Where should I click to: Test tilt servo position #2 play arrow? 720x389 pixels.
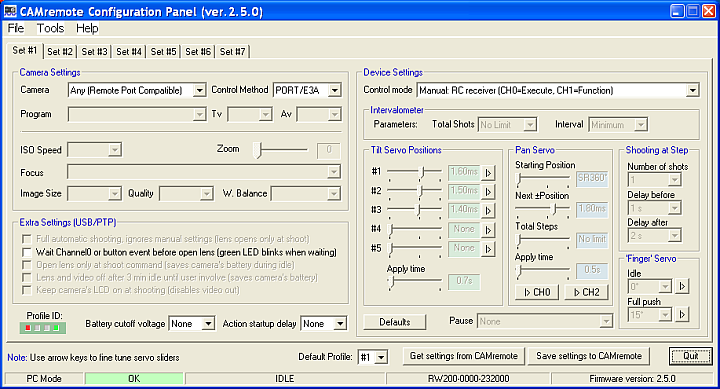tap(489, 192)
